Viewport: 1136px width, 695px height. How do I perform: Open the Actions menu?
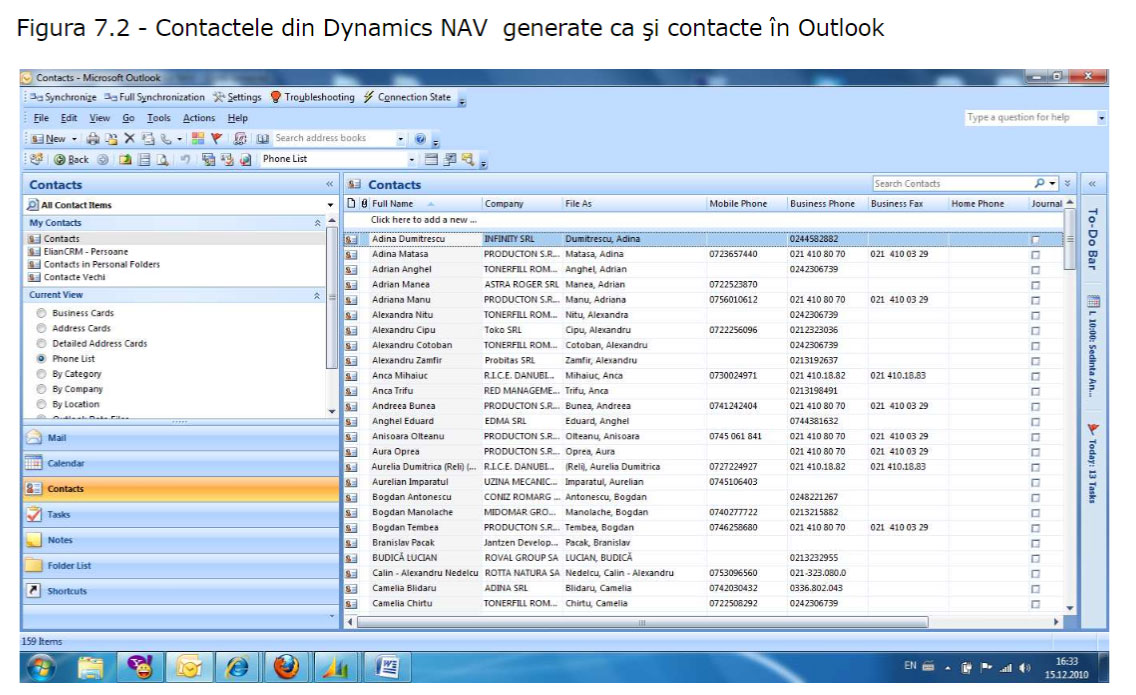pos(198,118)
